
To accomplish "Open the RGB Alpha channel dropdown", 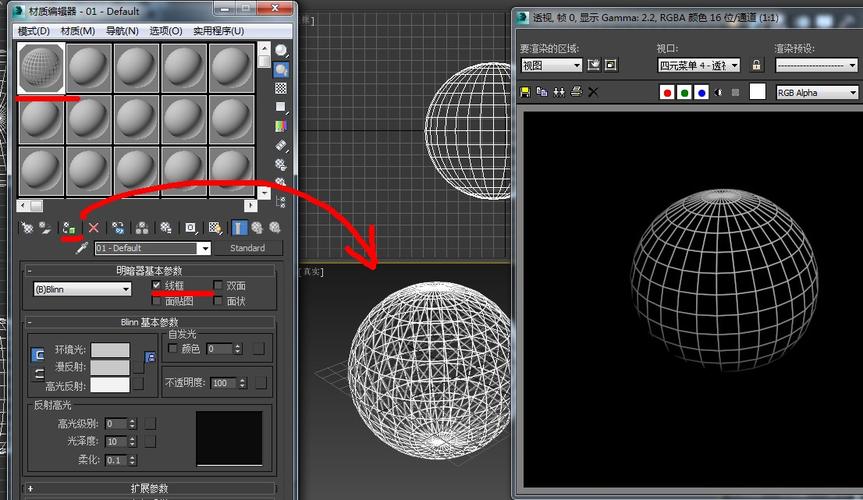I will point(817,93).
